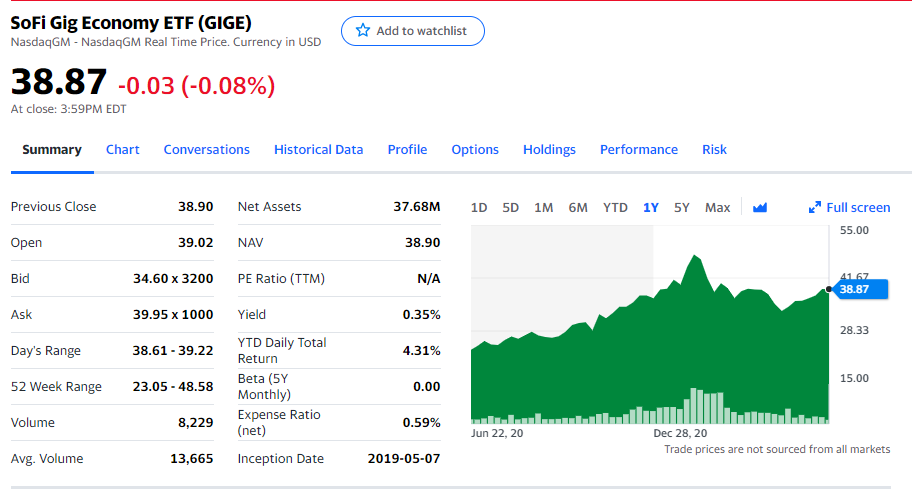912x497 pixels.
Task: Open the Summary tab
Action: coord(52,150)
